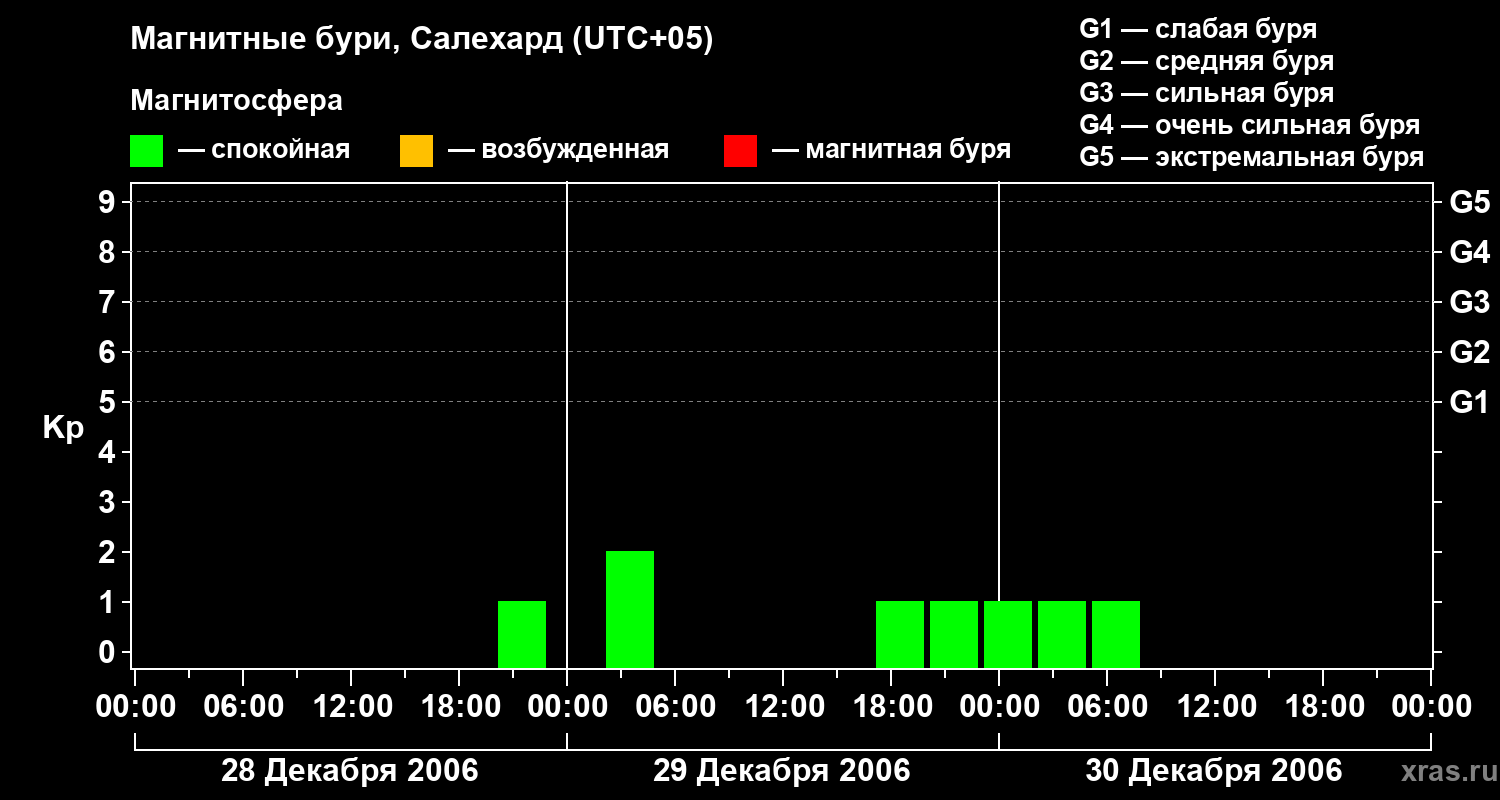
Task: Click the "G4" label on the right axis
Action: (x=1470, y=252)
